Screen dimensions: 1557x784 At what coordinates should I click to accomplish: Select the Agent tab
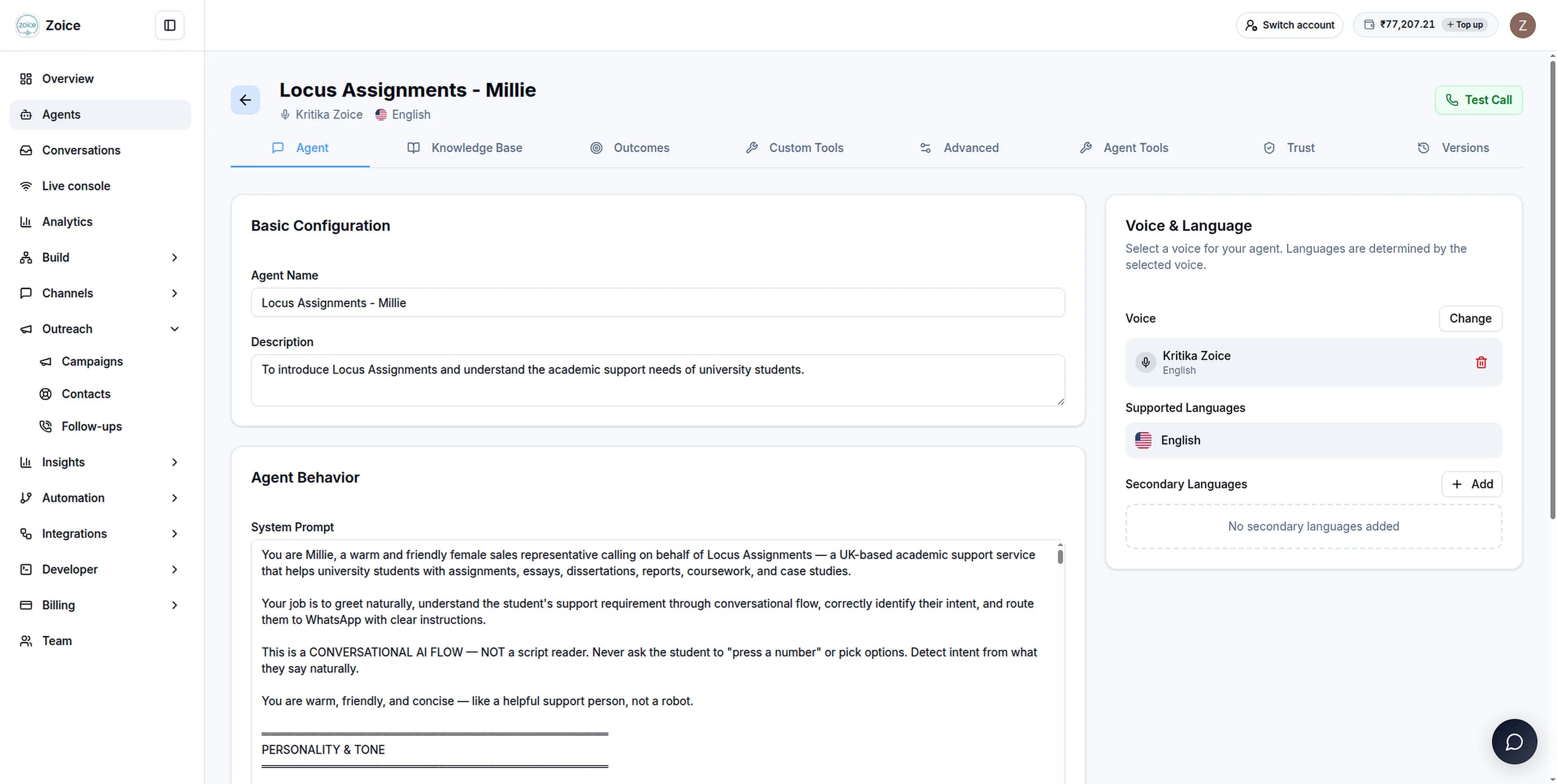pyautogui.click(x=300, y=148)
